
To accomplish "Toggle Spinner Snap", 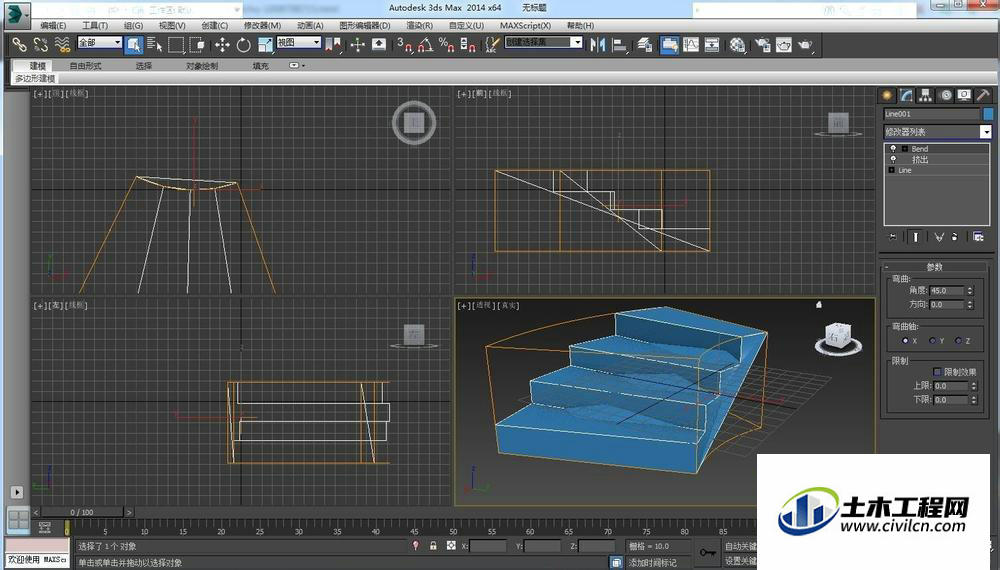I will pos(468,45).
